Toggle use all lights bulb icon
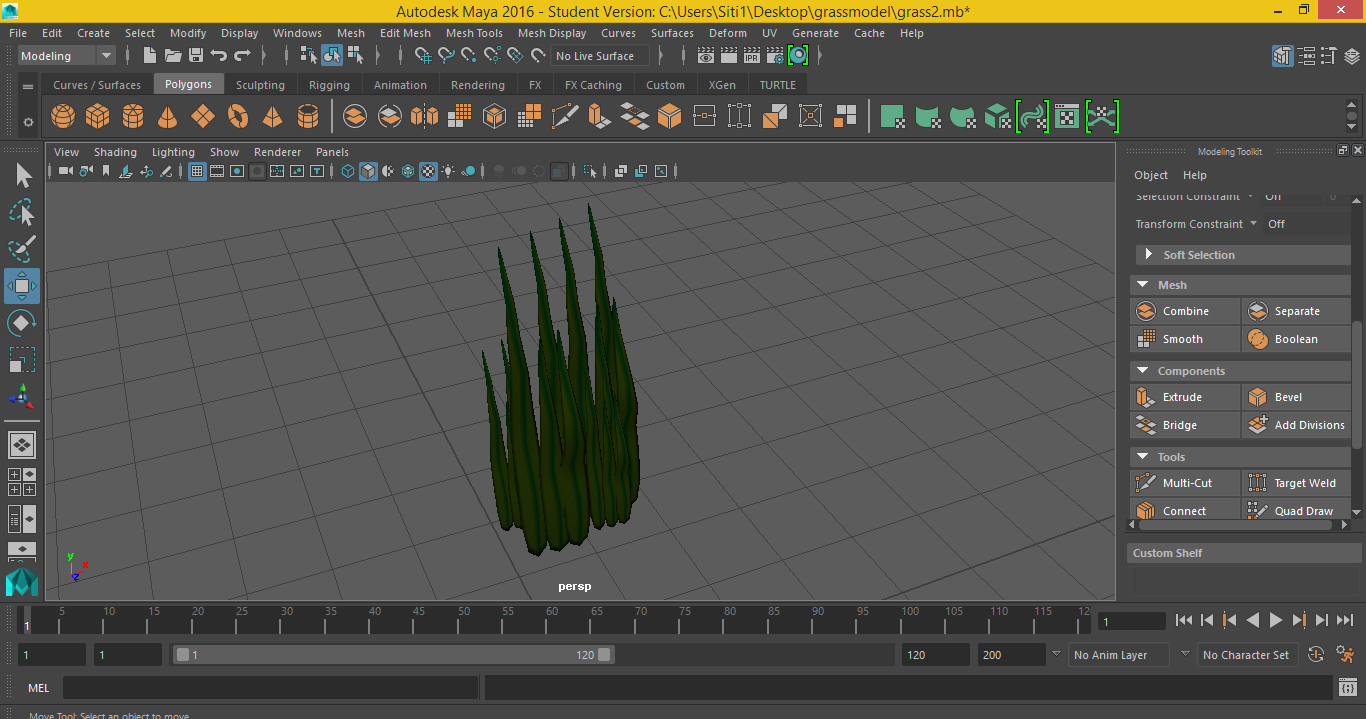The height and width of the screenshot is (719, 1366). tap(448, 172)
